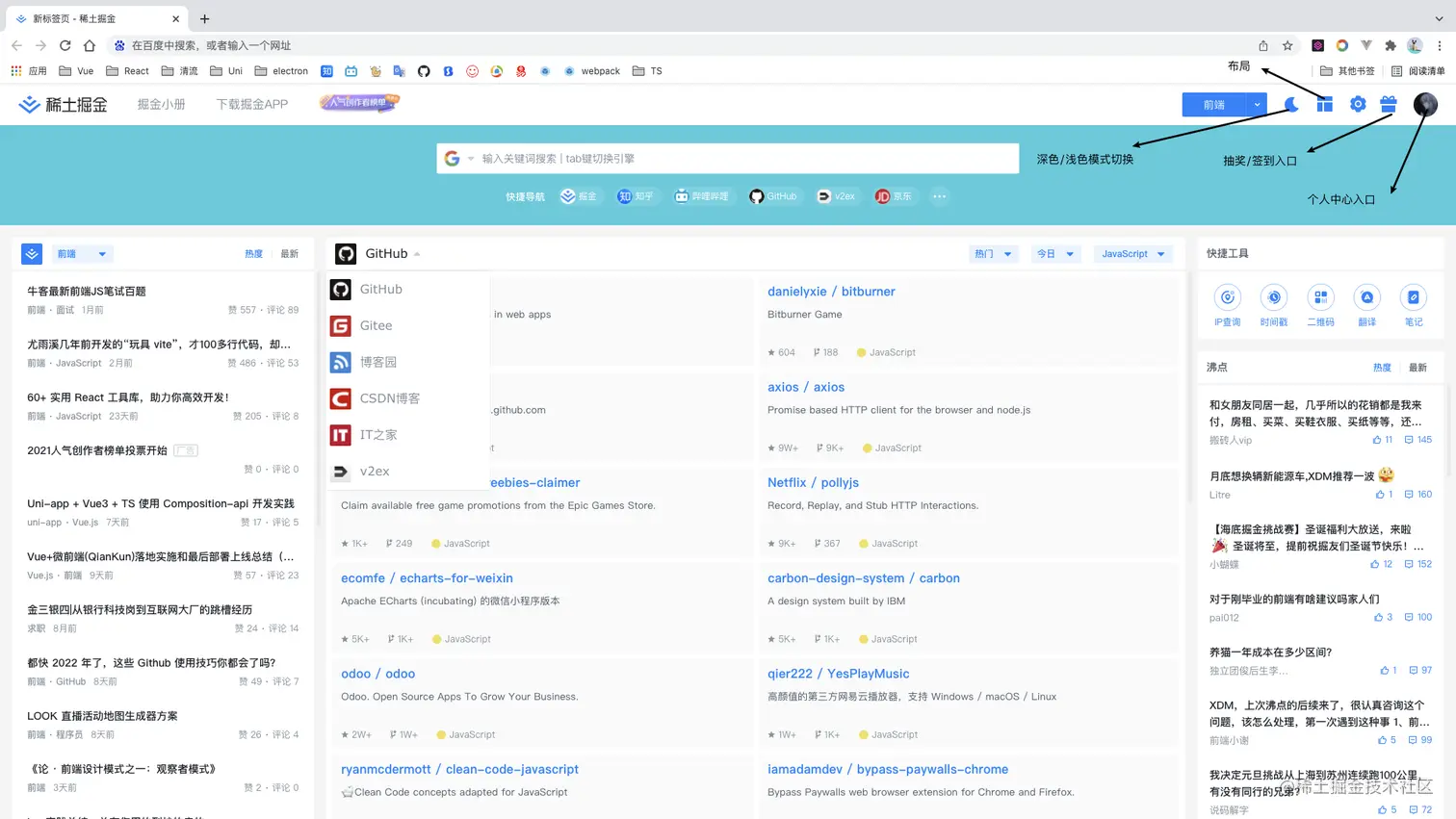Select Gitee from the source list
The height and width of the screenshot is (819, 1456).
coord(408,326)
